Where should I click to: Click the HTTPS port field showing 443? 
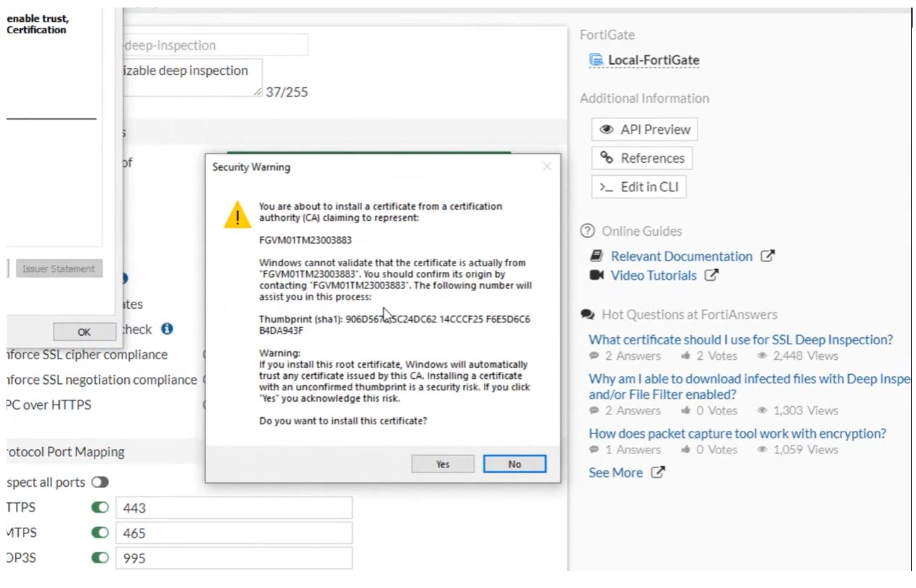tap(234, 508)
